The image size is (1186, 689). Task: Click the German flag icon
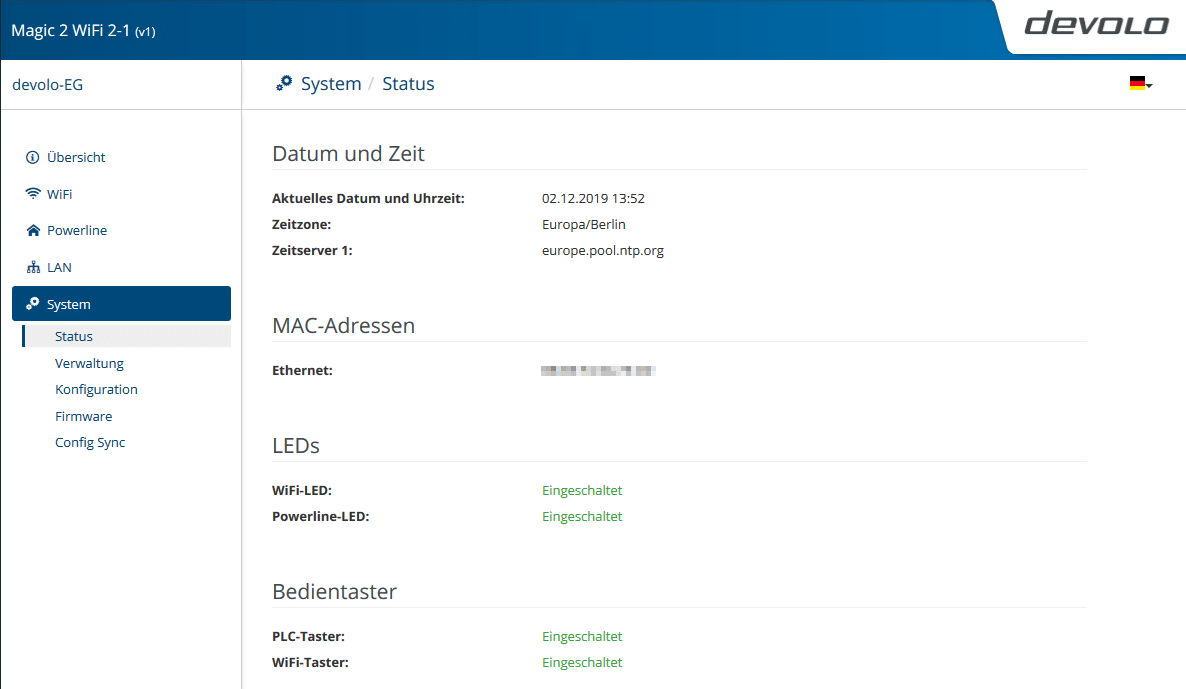pos(1137,84)
